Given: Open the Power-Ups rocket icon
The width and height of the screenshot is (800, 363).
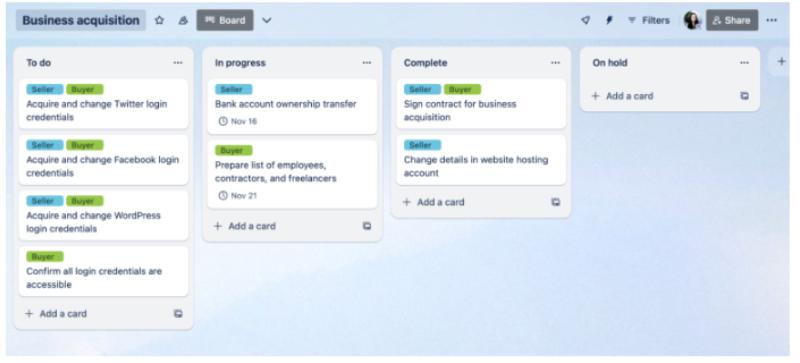Looking at the screenshot, I should coord(586,20).
